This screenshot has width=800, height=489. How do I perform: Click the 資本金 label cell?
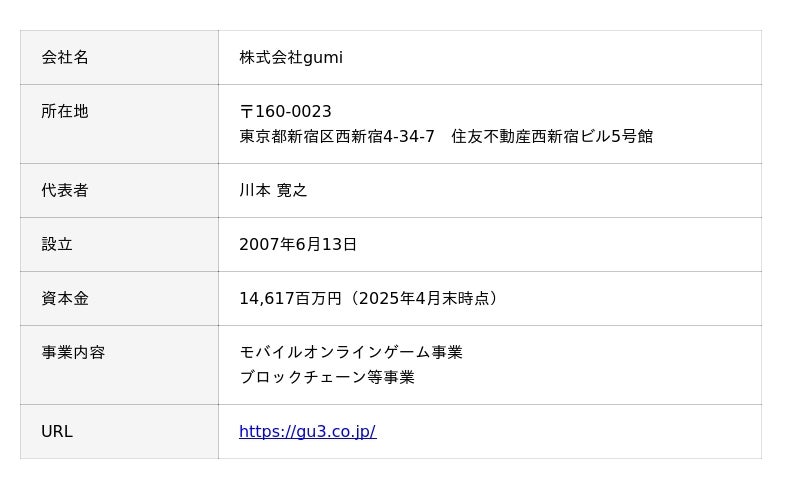65,298
